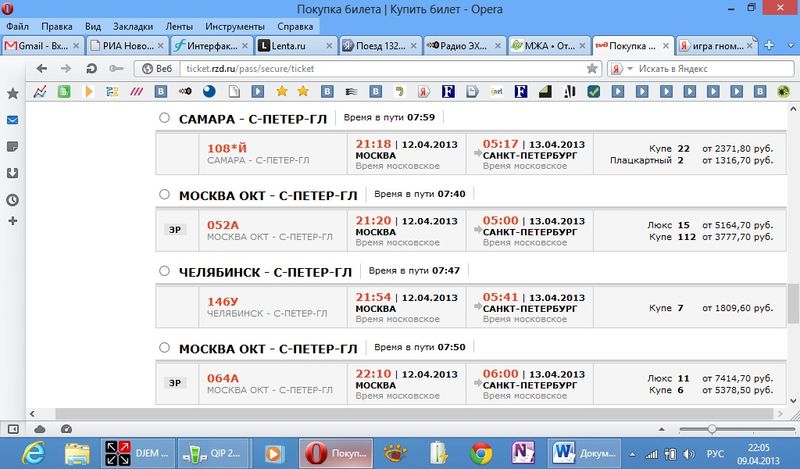
Task: Open the Закладки menu
Action: tap(132, 25)
